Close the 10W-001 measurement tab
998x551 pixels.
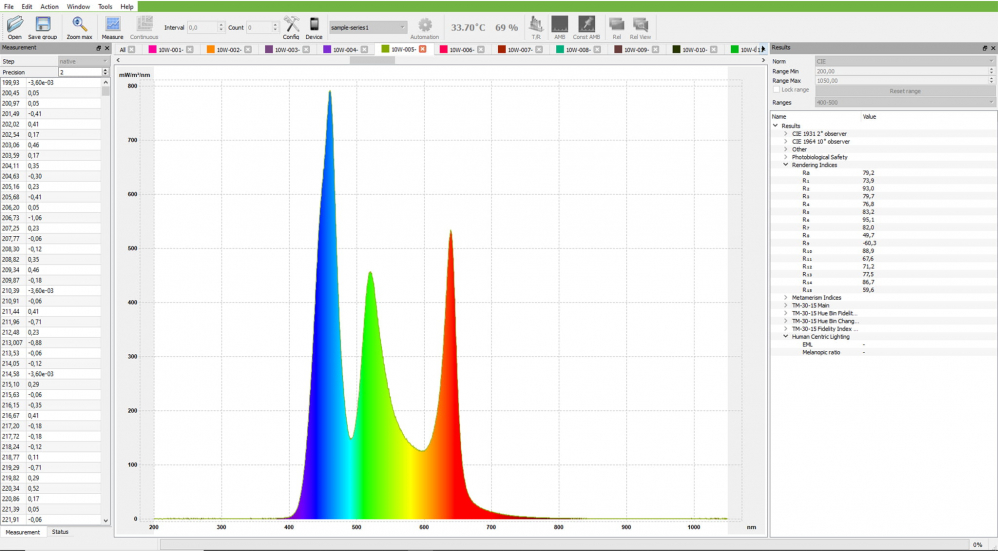[x=189, y=49]
